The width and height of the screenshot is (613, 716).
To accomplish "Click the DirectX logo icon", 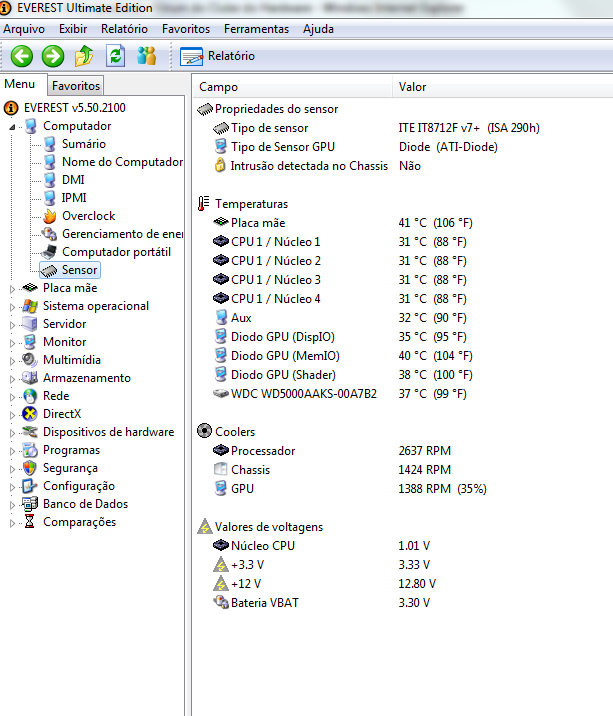I will (x=30, y=414).
